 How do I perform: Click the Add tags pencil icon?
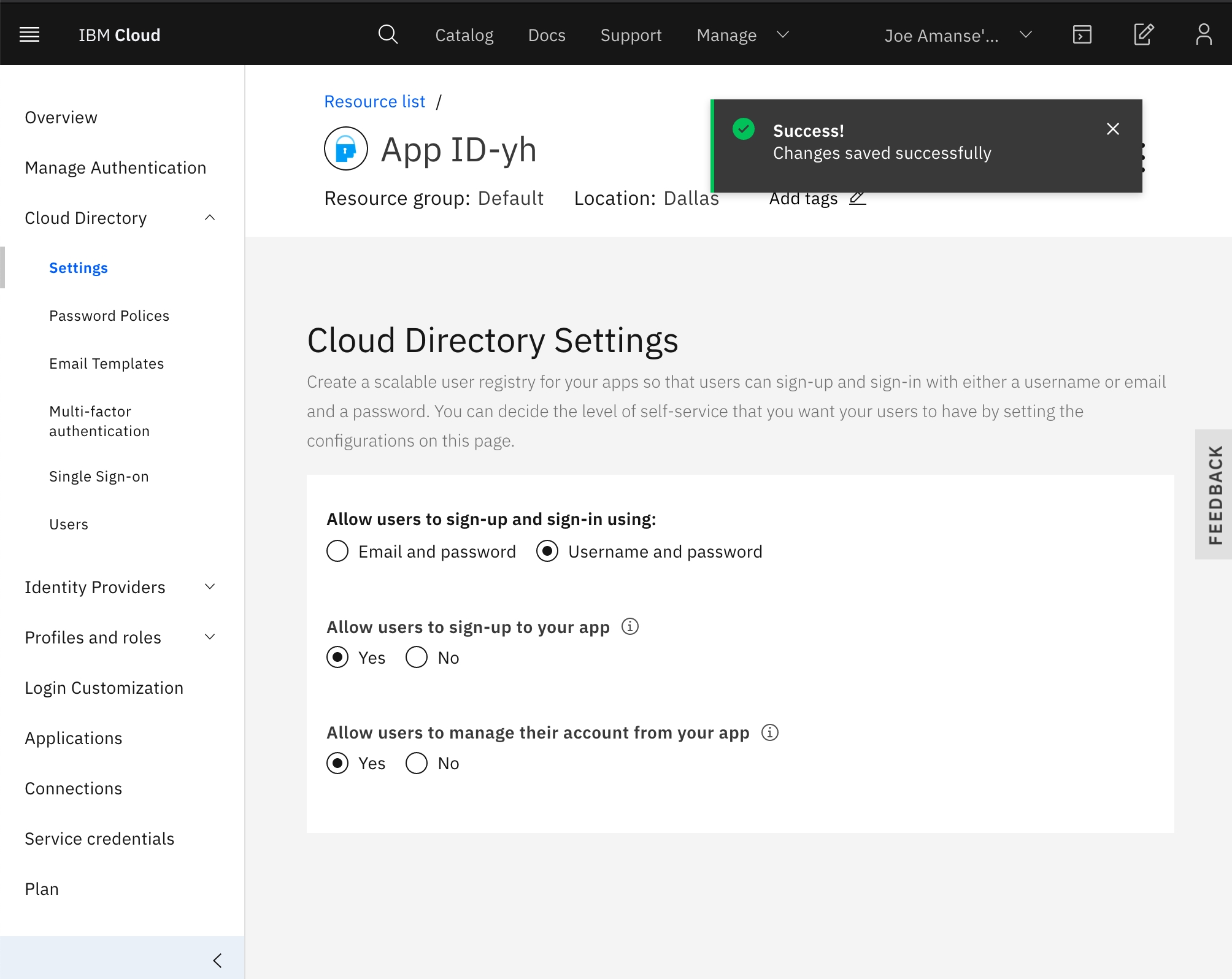[857, 198]
